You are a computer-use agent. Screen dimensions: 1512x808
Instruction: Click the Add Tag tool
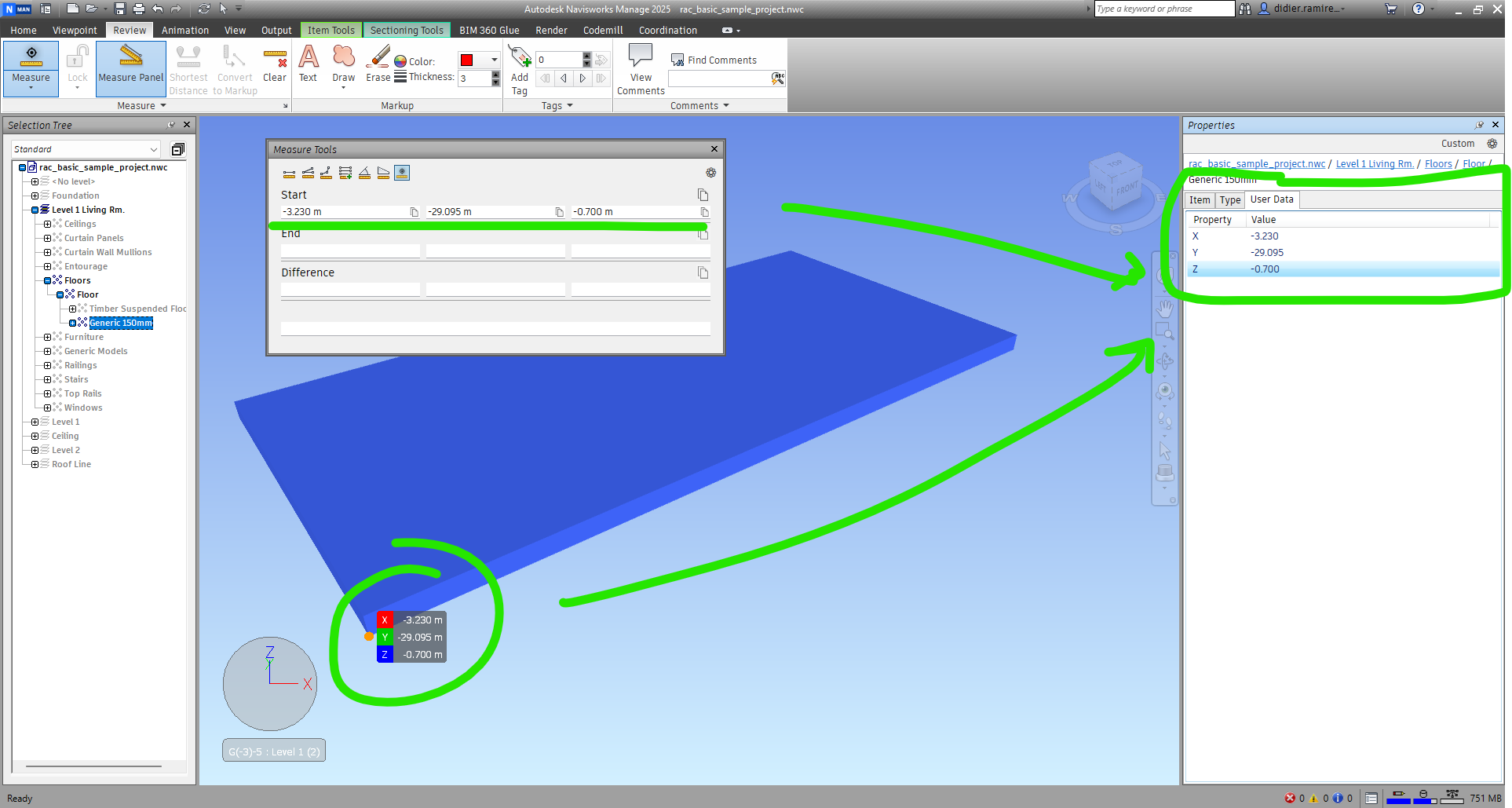pyautogui.click(x=520, y=69)
